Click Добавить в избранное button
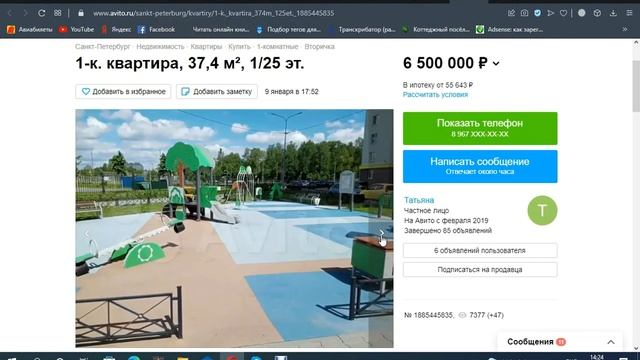The height and width of the screenshot is (360, 640). click(x=123, y=91)
